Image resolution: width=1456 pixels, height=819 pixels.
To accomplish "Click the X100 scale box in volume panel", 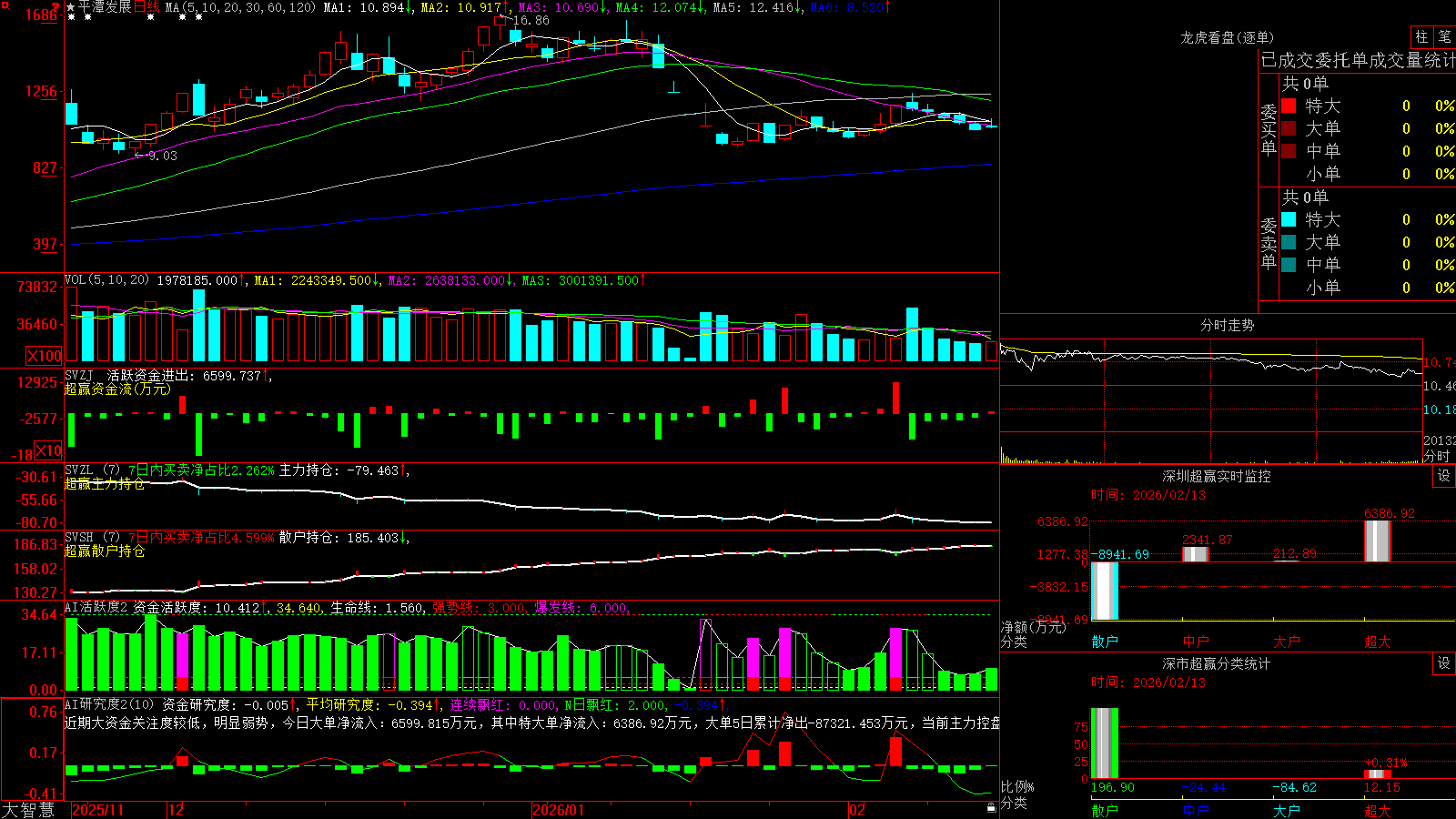I will pyautogui.click(x=44, y=356).
